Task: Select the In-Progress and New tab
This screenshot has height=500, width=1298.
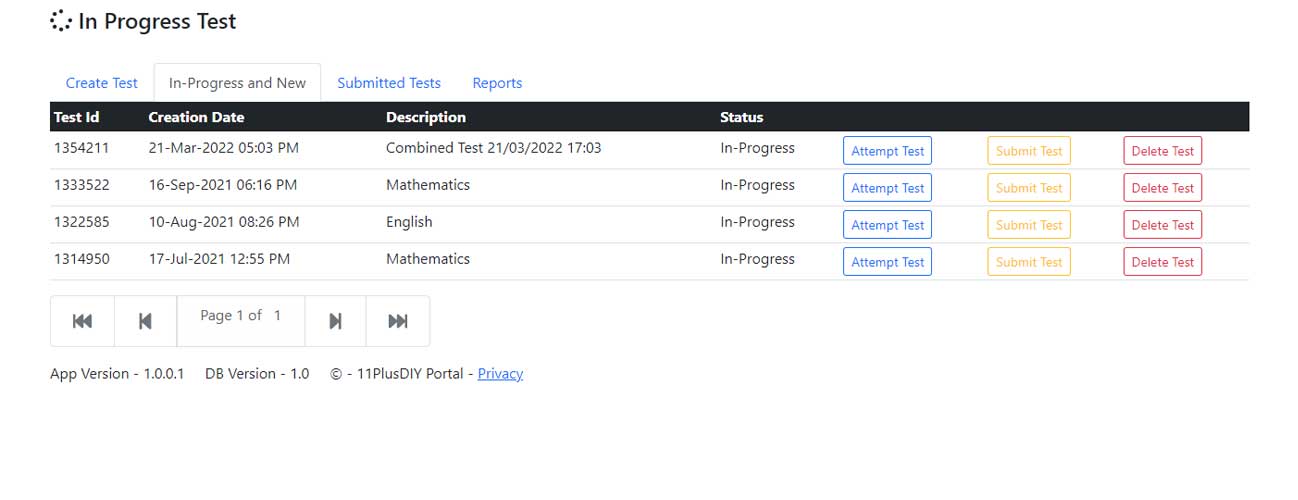Action: click(237, 83)
